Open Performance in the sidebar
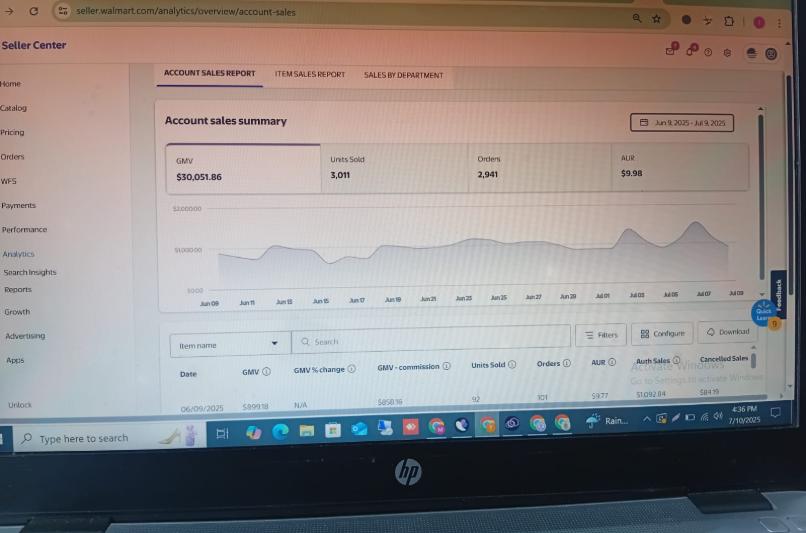806x533 pixels. [x=24, y=229]
